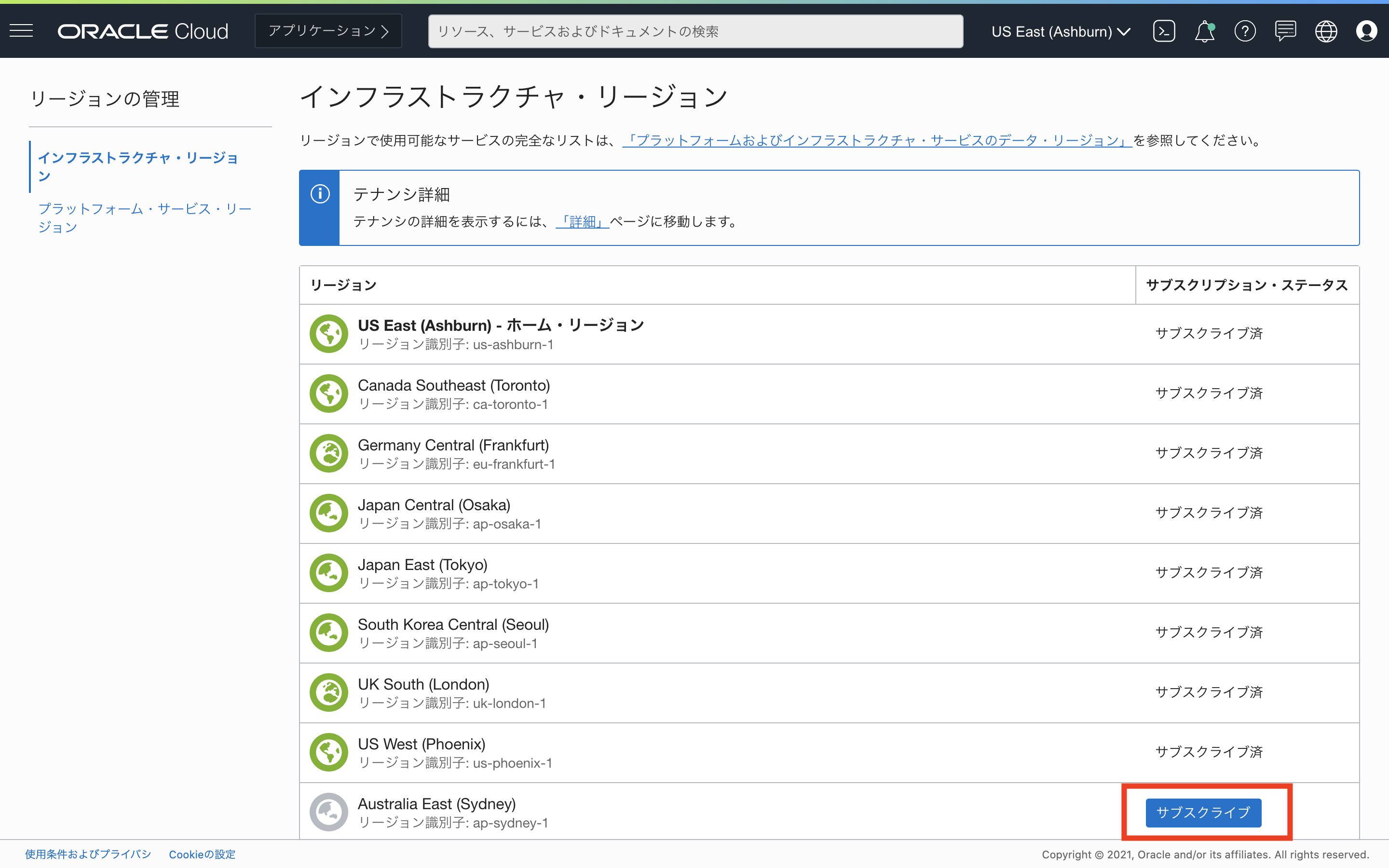Expand the US East (Ashburn) region selector

tap(1060, 31)
